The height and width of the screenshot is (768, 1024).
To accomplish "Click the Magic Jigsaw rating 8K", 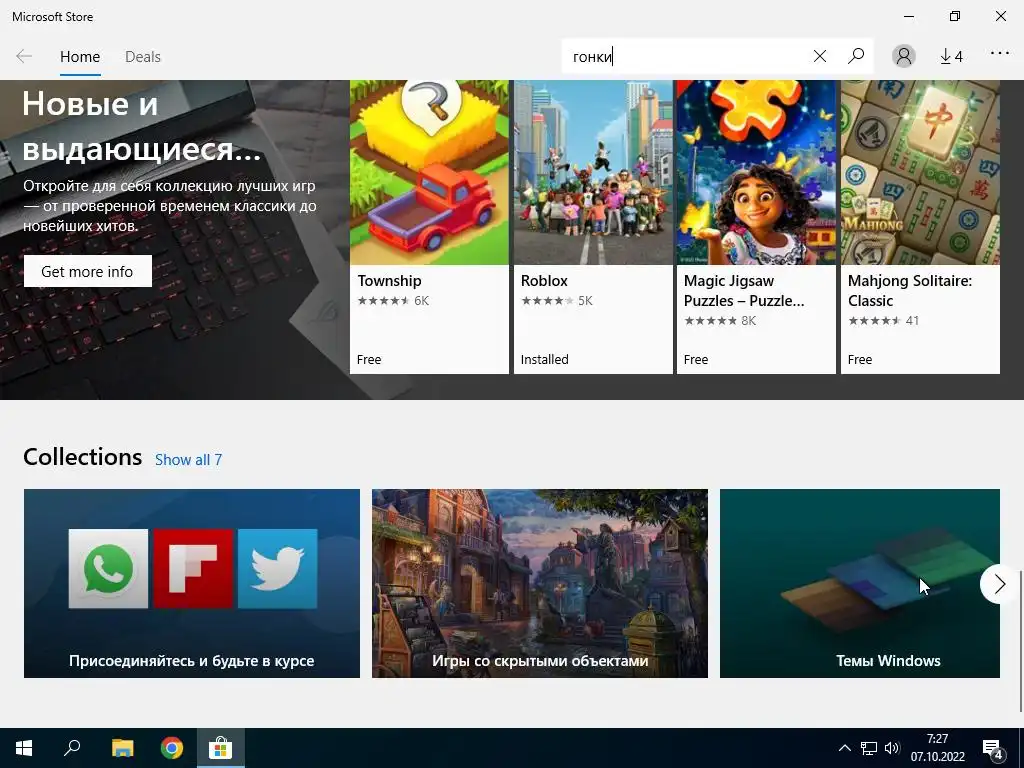I will point(720,321).
